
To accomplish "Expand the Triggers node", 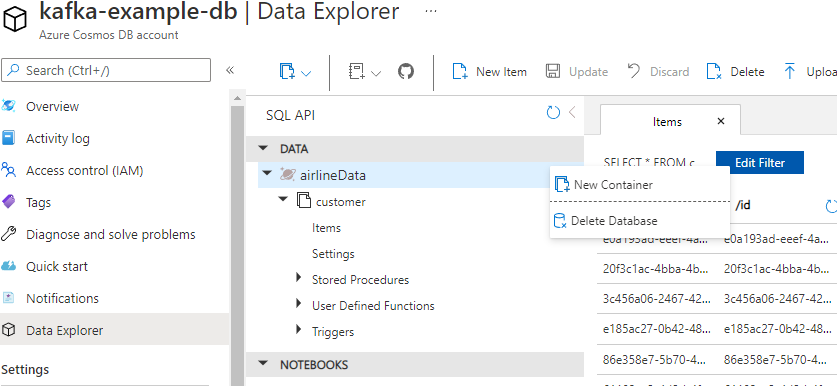I will pyautogui.click(x=299, y=331).
